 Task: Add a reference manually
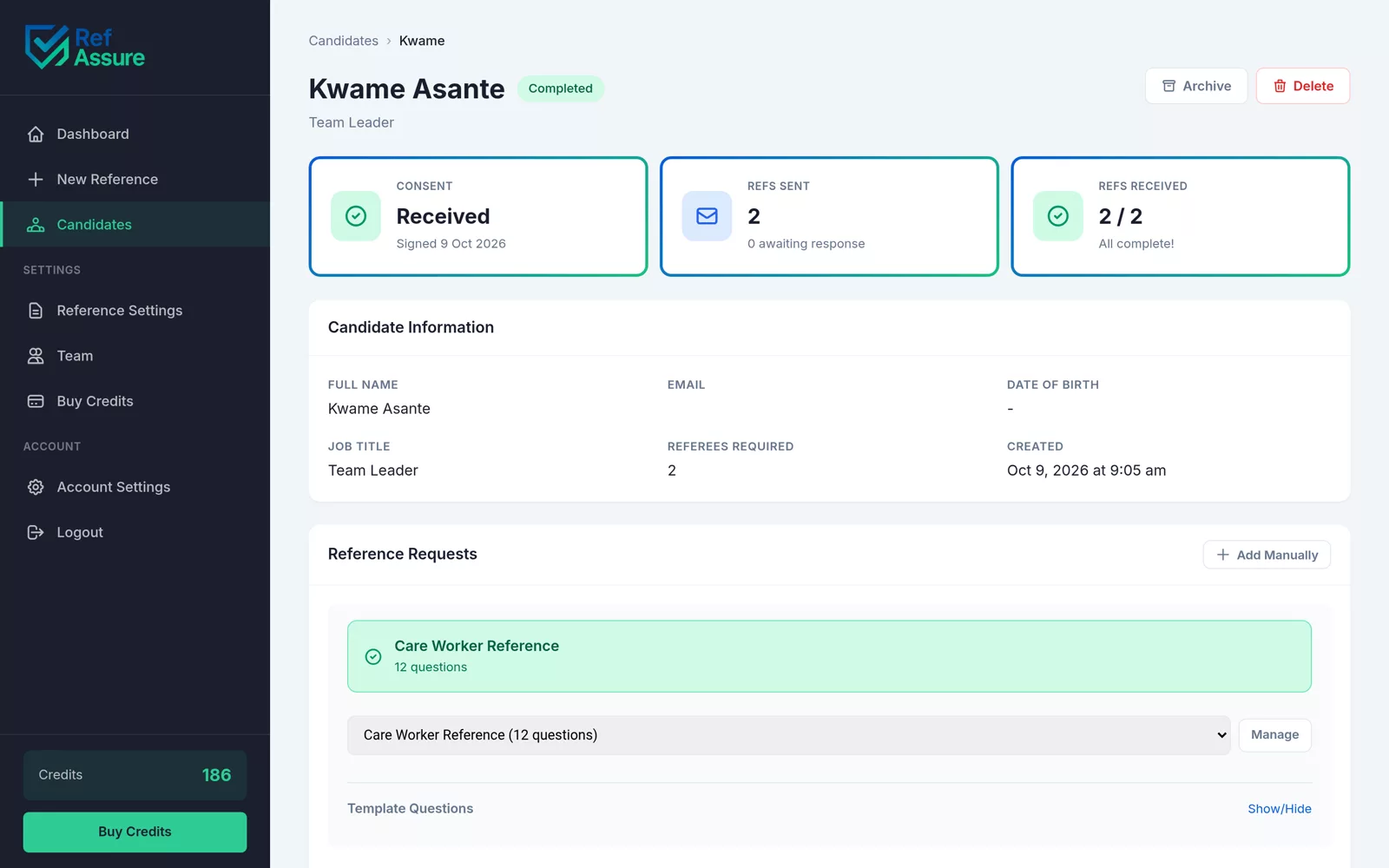coord(1267,555)
